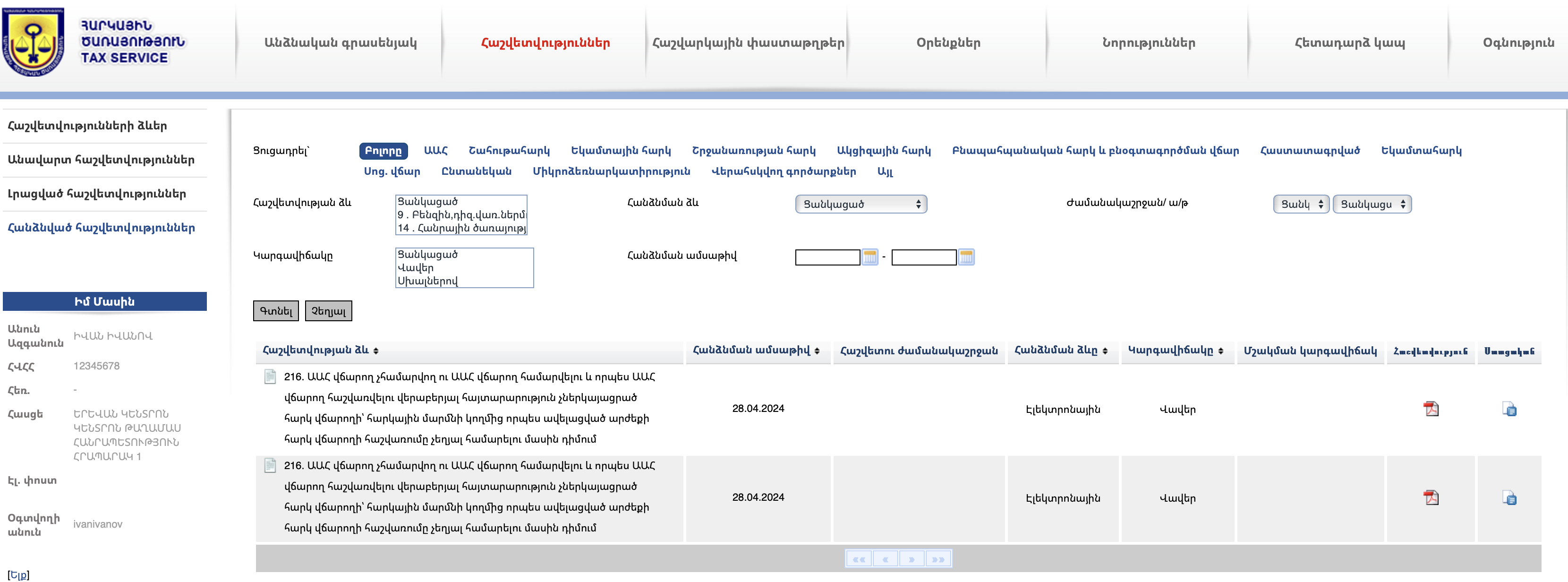Select Ցանկացած in the Հաշվետվության ձև list

(461, 202)
